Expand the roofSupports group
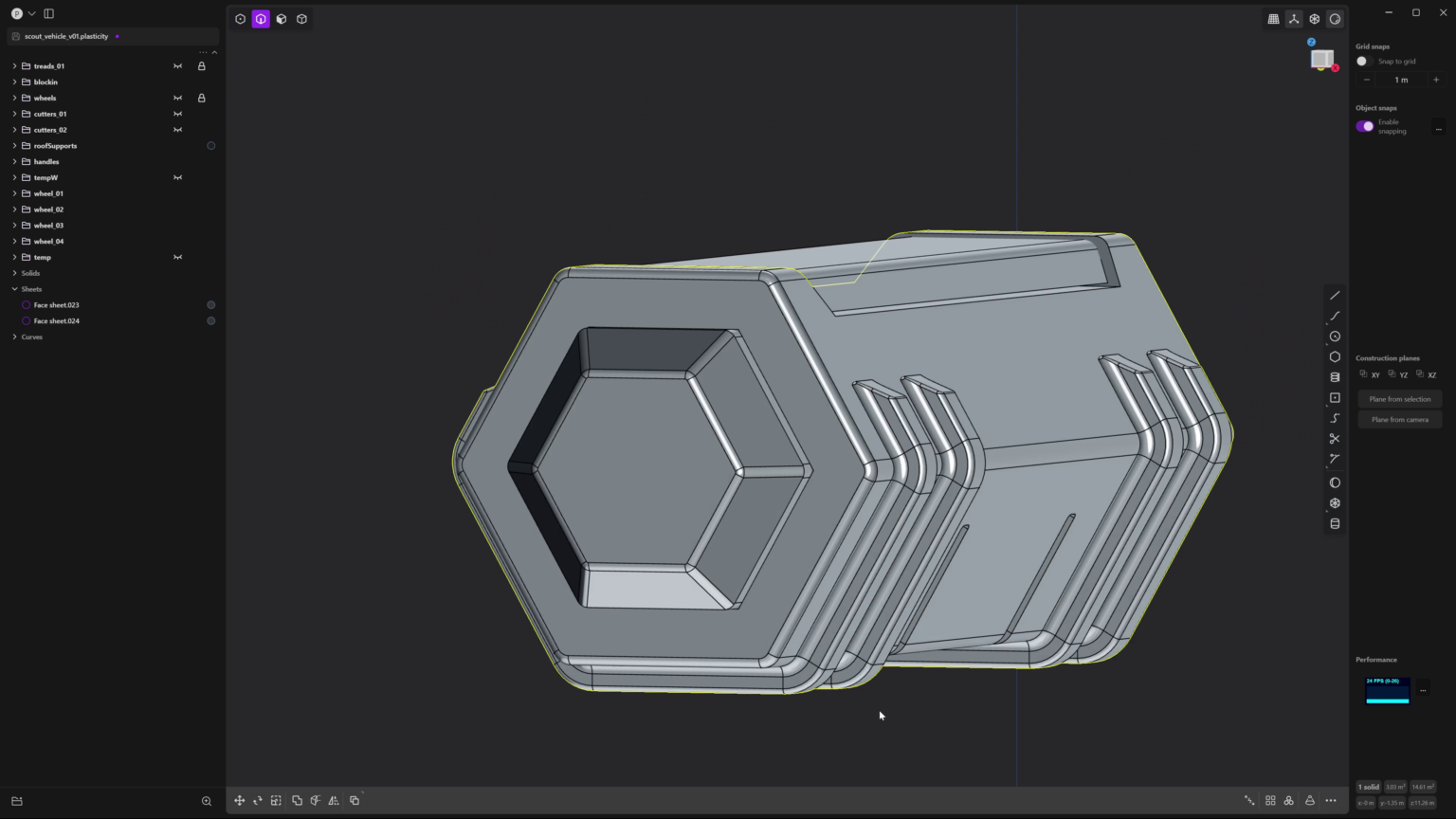Screen dimensions: 1456x819 coord(14,146)
